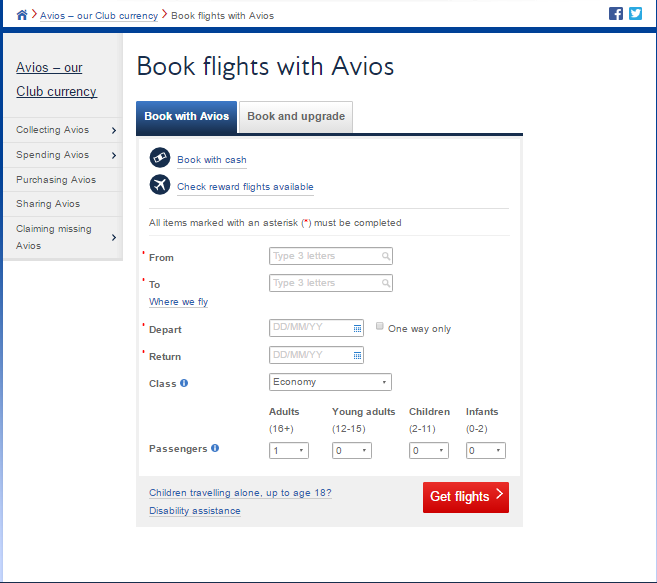Image resolution: width=657 pixels, height=583 pixels.
Task: Switch to Book and upgrade tab
Action: click(295, 116)
